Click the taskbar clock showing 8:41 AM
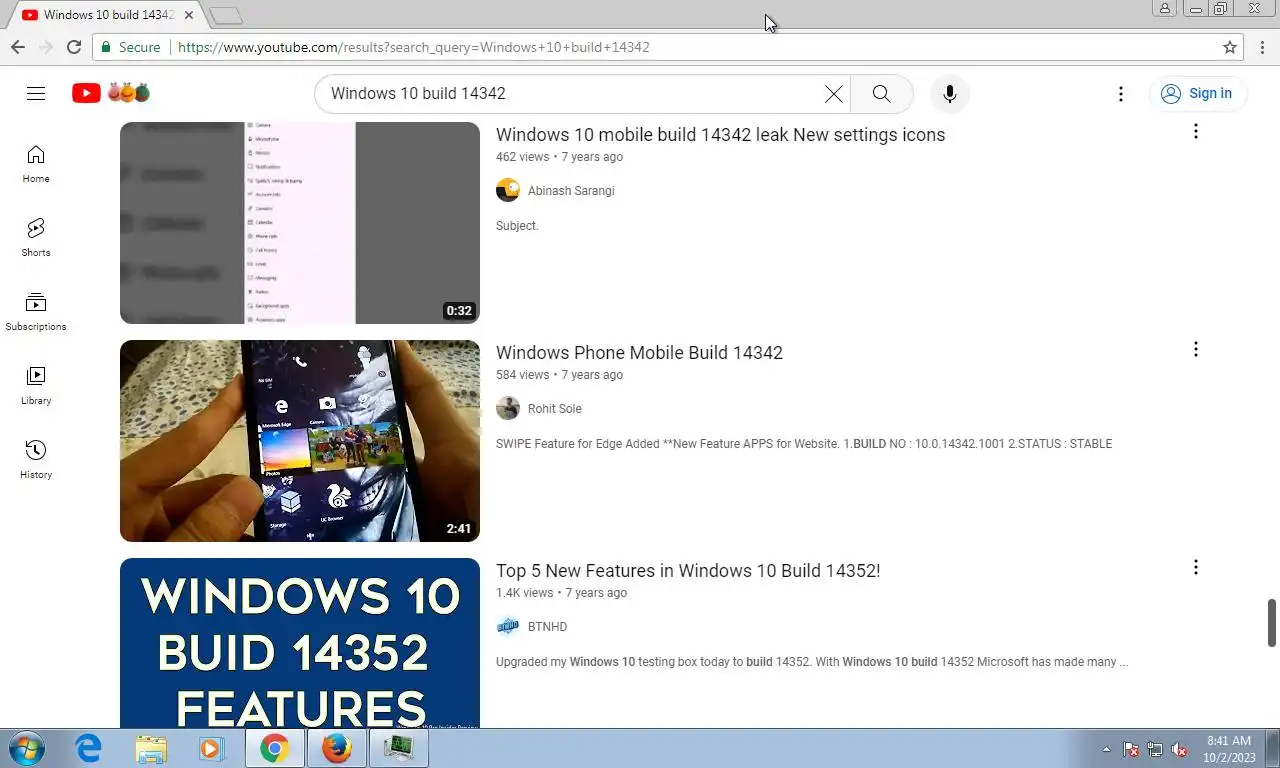This screenshot has width=1280, height=768. [1229, 749]
